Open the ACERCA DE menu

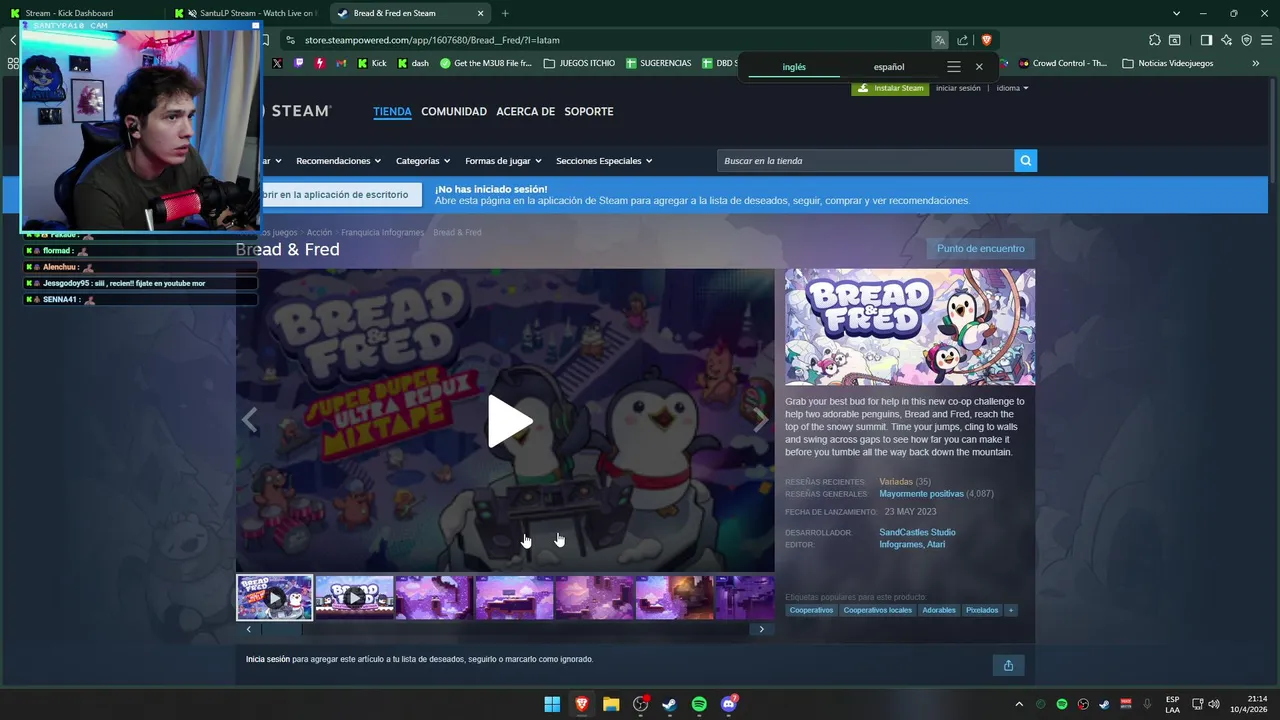525,111
